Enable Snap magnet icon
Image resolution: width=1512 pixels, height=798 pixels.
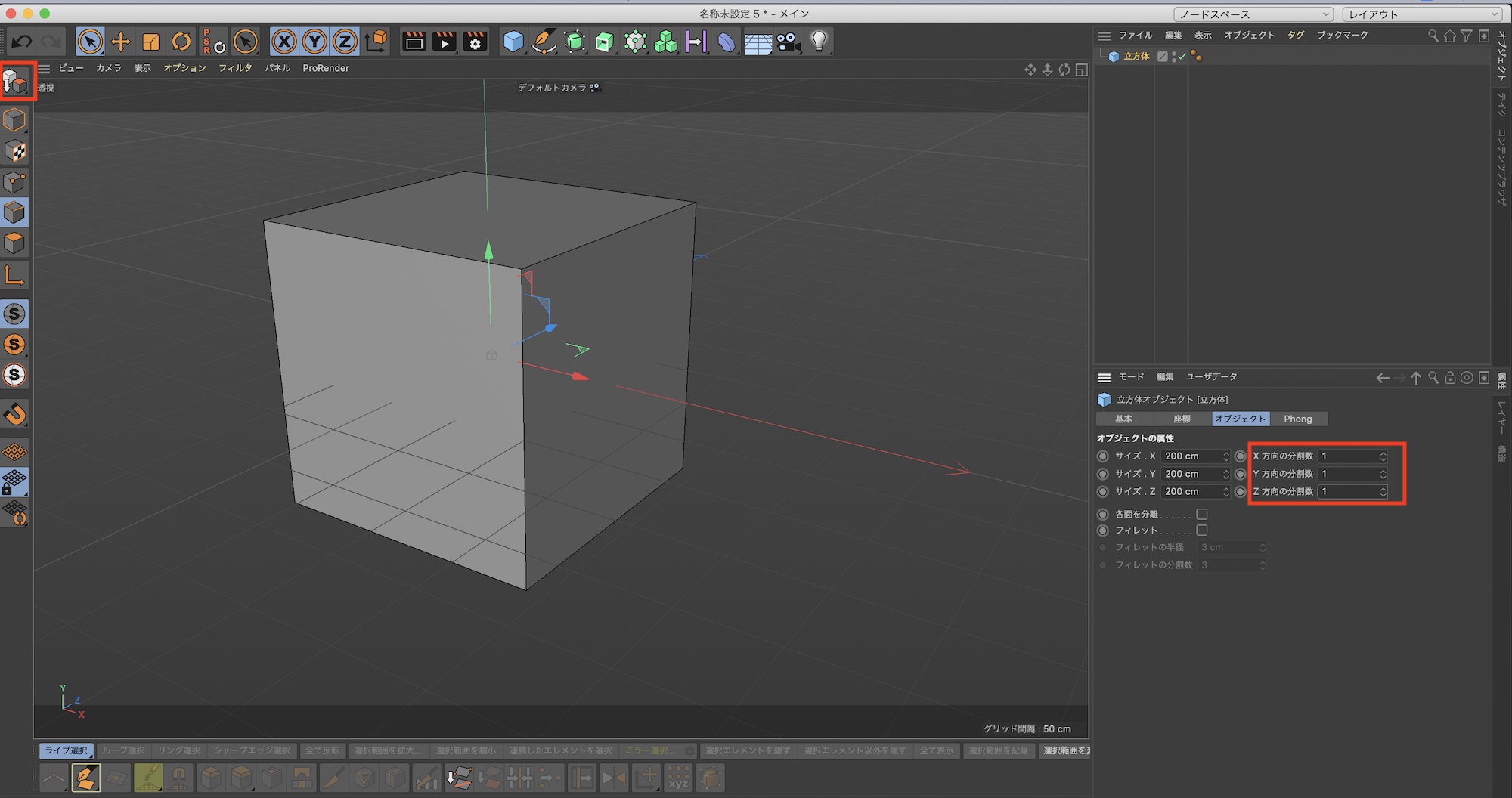[15, 414]
